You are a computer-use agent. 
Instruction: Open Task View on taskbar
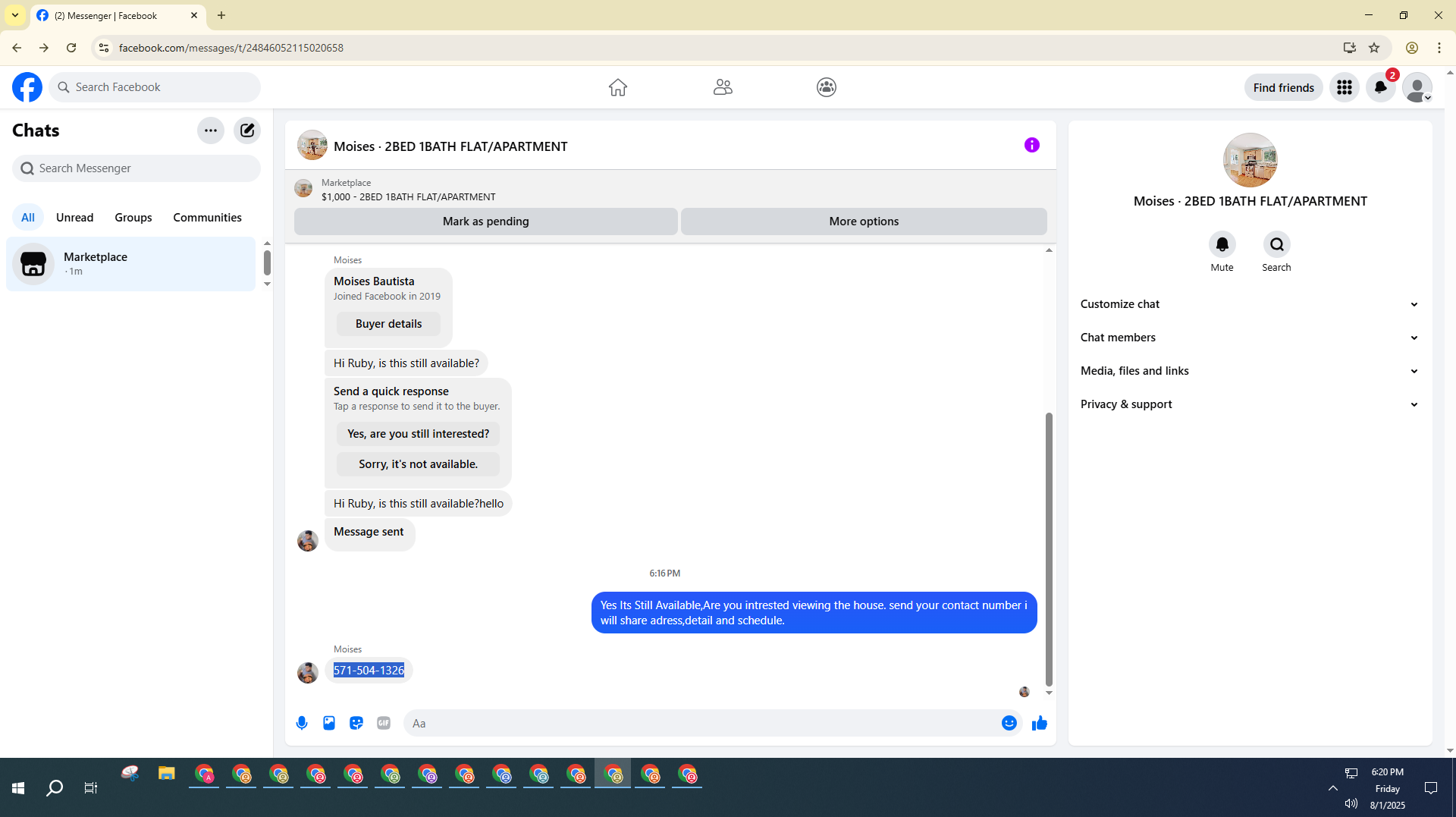click(x=91, y=788)
